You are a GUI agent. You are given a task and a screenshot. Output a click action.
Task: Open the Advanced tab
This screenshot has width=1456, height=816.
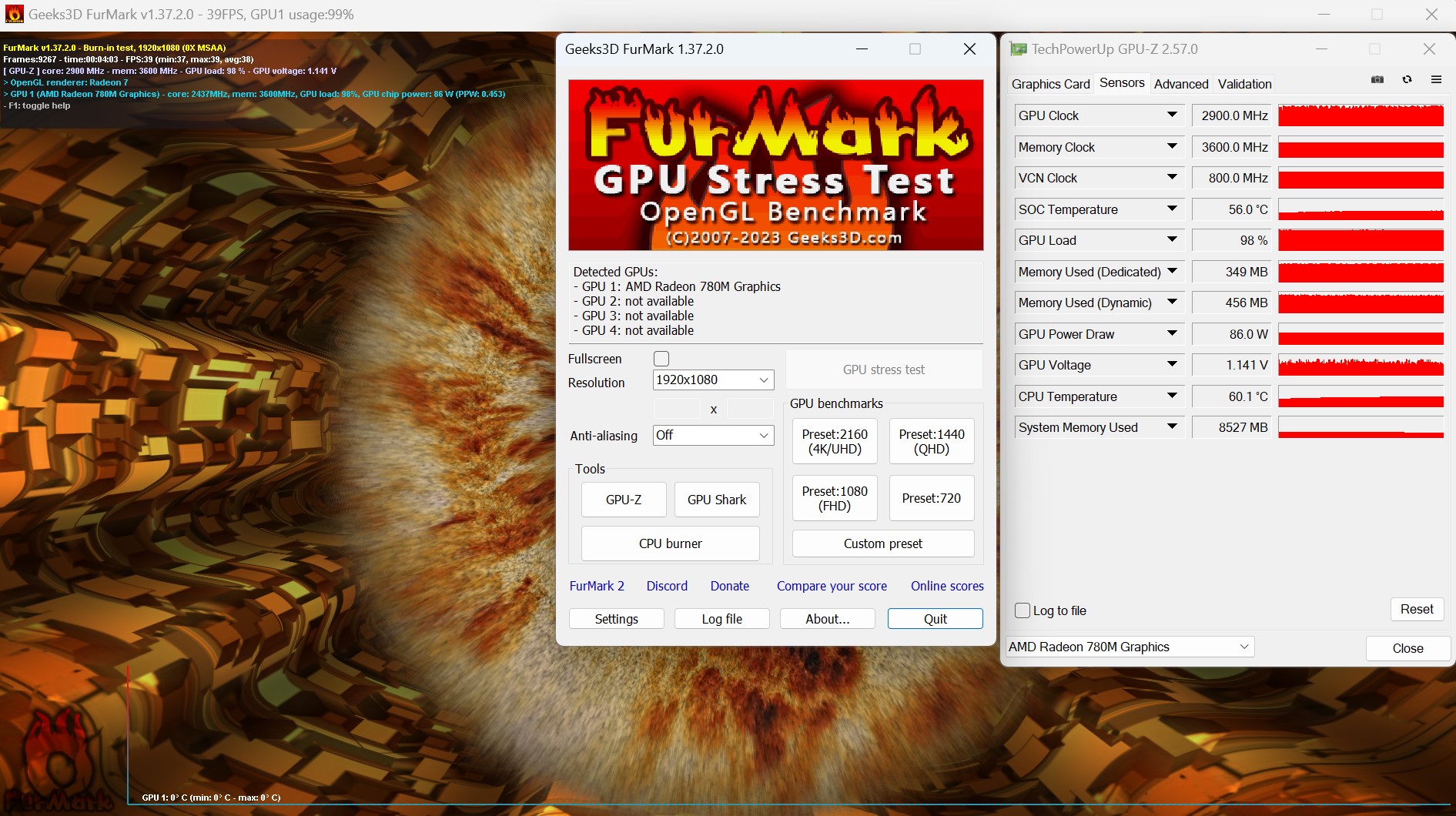click(x=1181, y=84)
